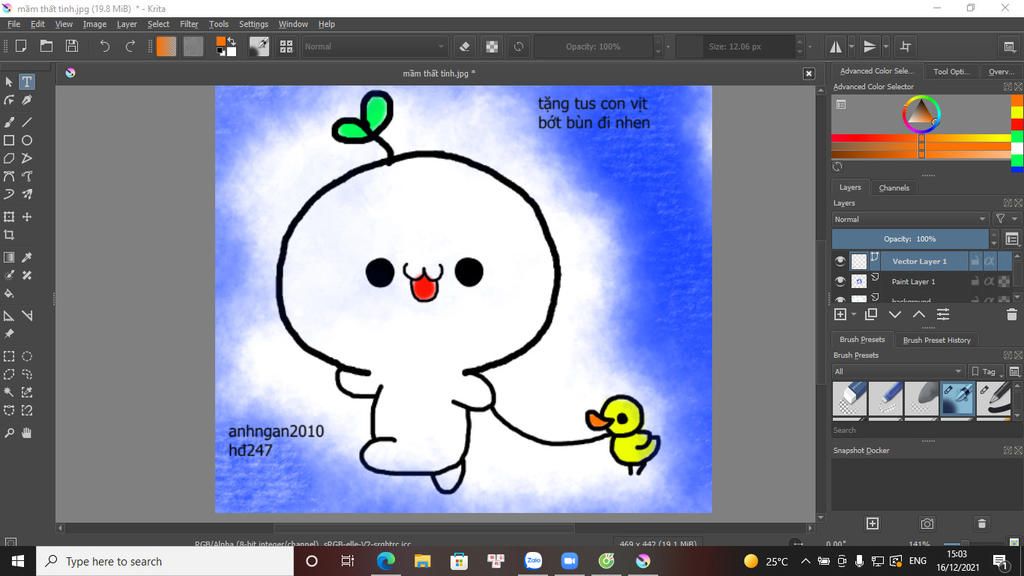Select the Transform tool

(9, 217)
